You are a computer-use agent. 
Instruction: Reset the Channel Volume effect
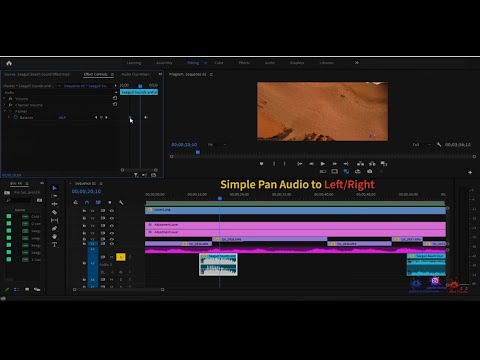[115, 104]
